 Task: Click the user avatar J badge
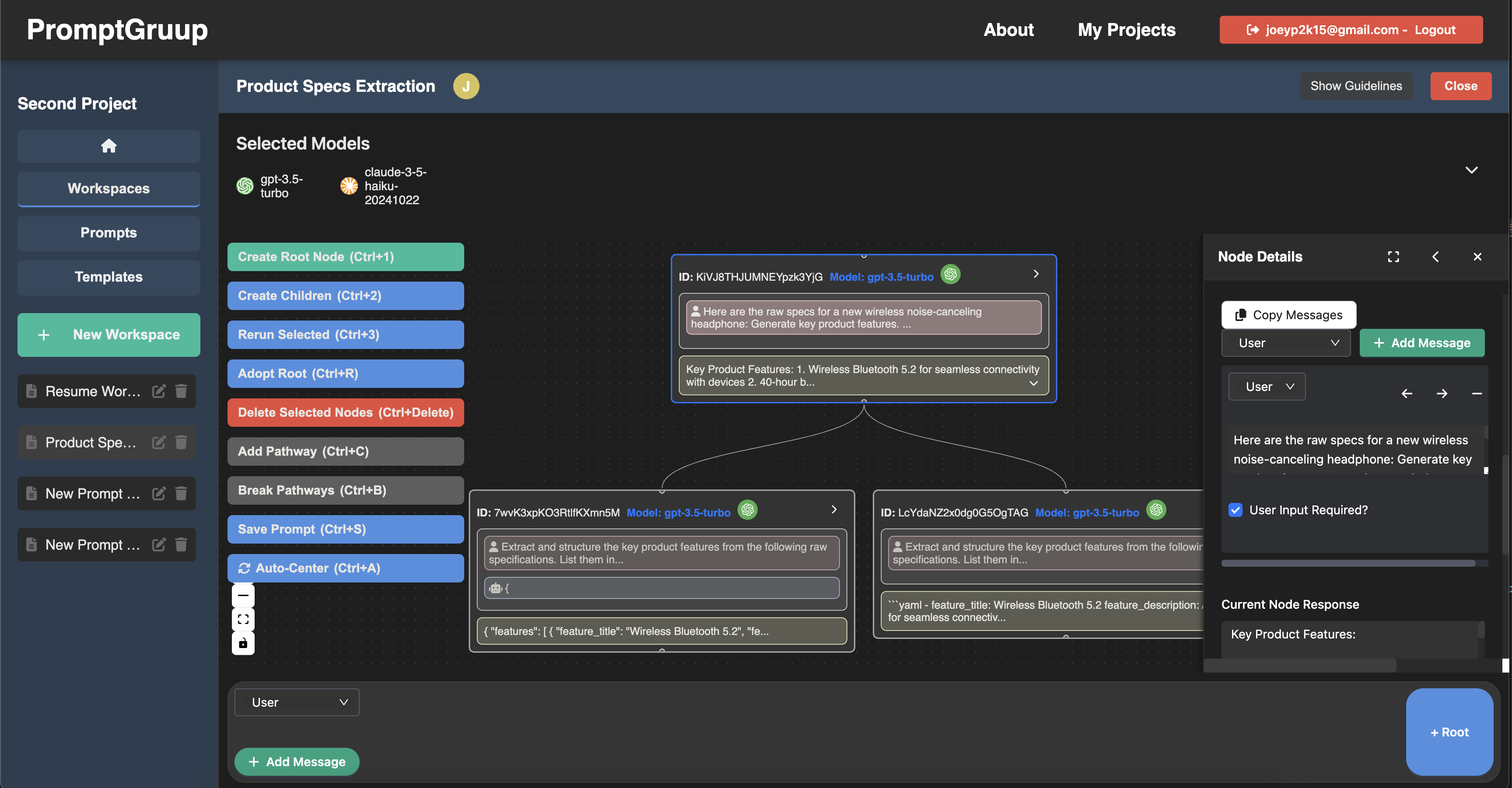tap(465, 86)
